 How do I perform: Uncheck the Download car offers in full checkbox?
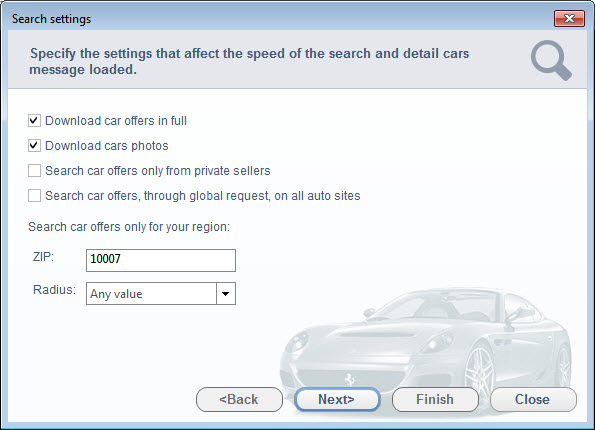coord(34,121)
